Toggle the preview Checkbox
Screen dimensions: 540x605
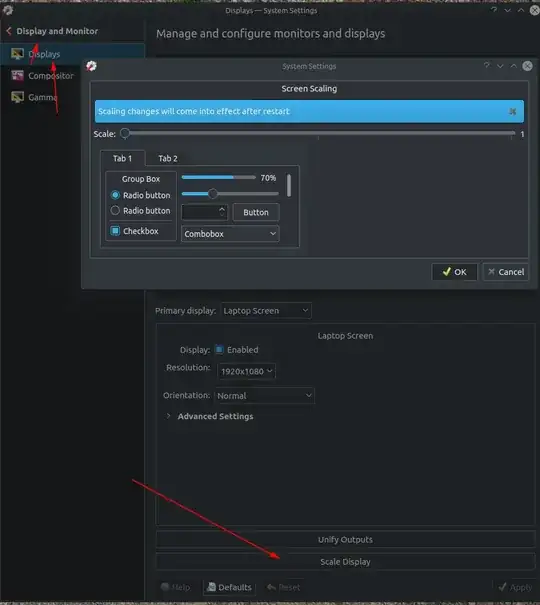coord(115,231)
